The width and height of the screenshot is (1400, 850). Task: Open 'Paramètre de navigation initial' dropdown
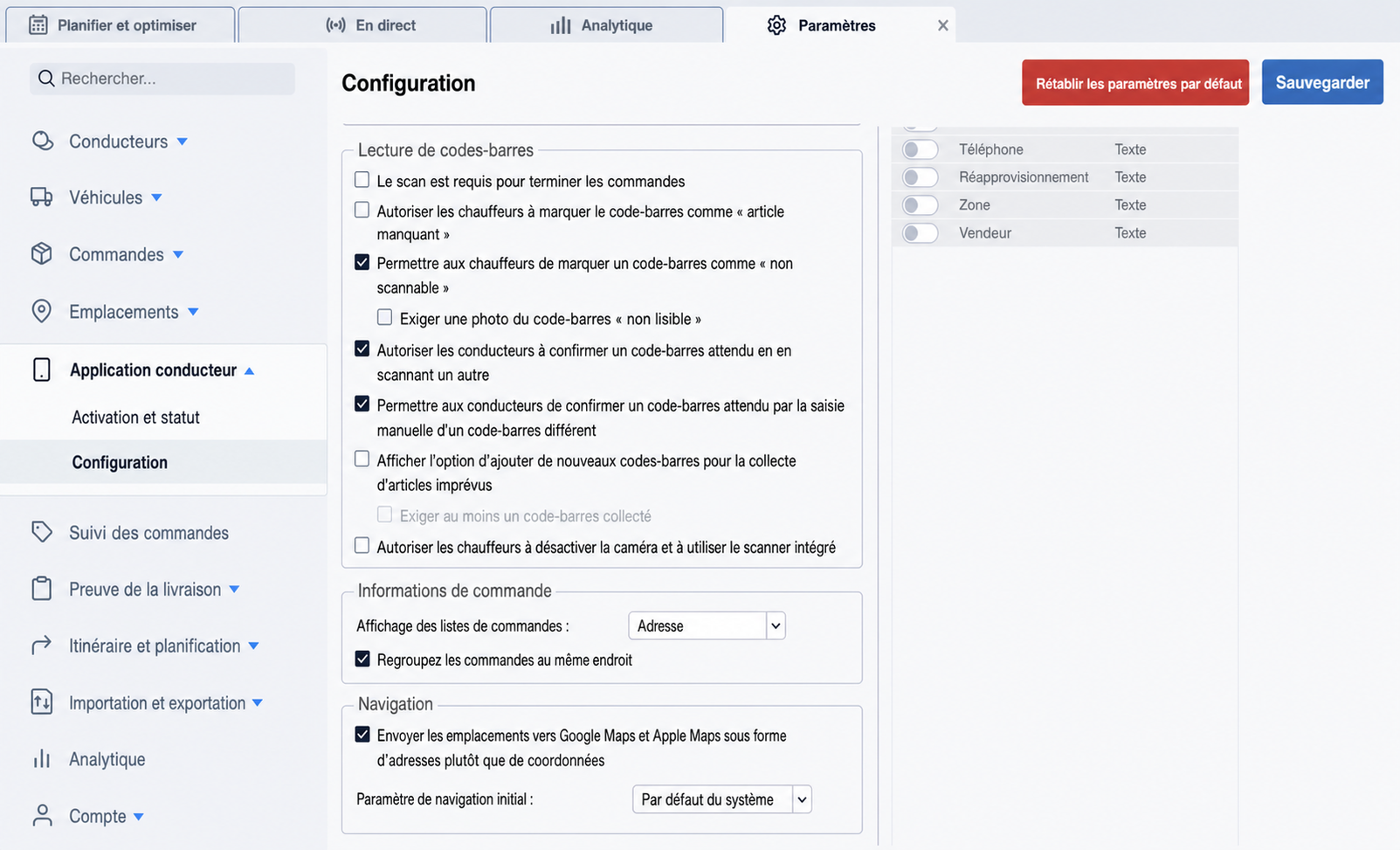click(721, 799)
